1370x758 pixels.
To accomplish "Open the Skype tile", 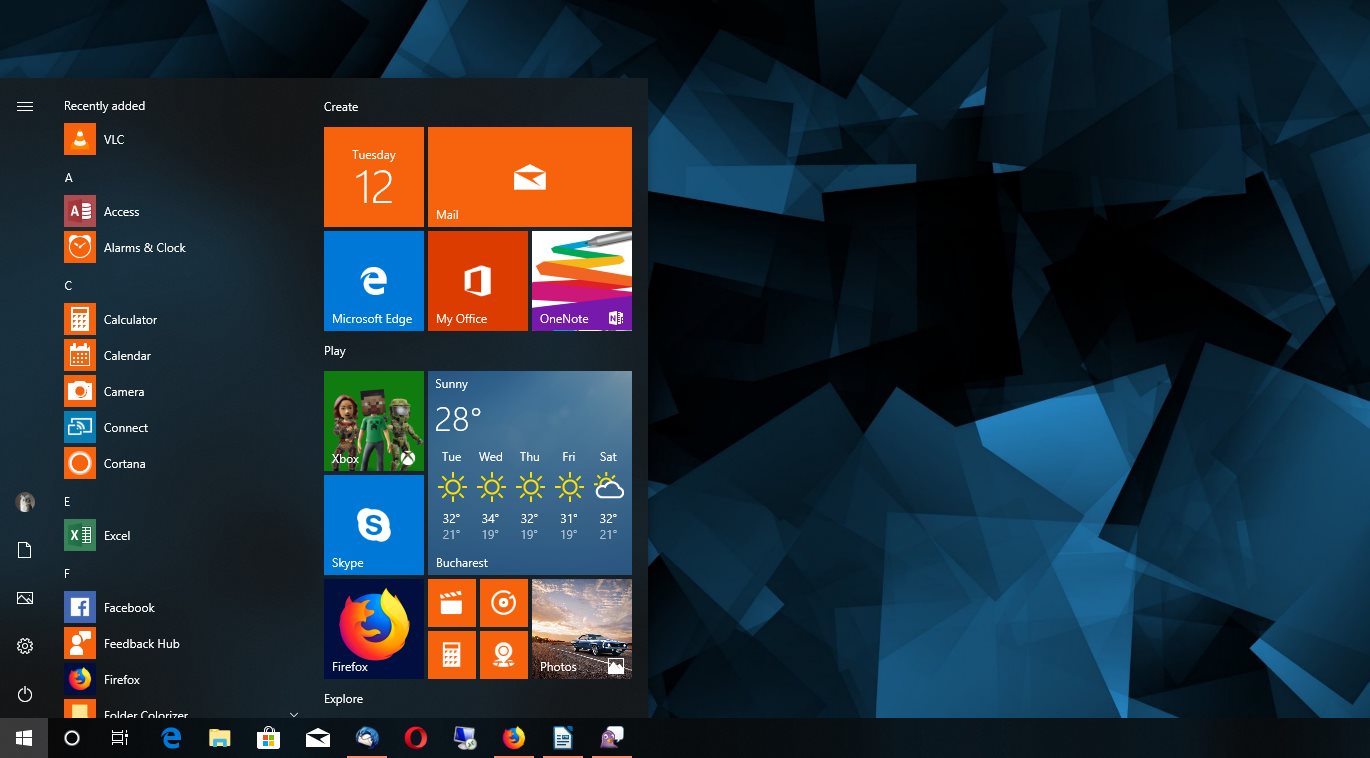I will 374,525.
